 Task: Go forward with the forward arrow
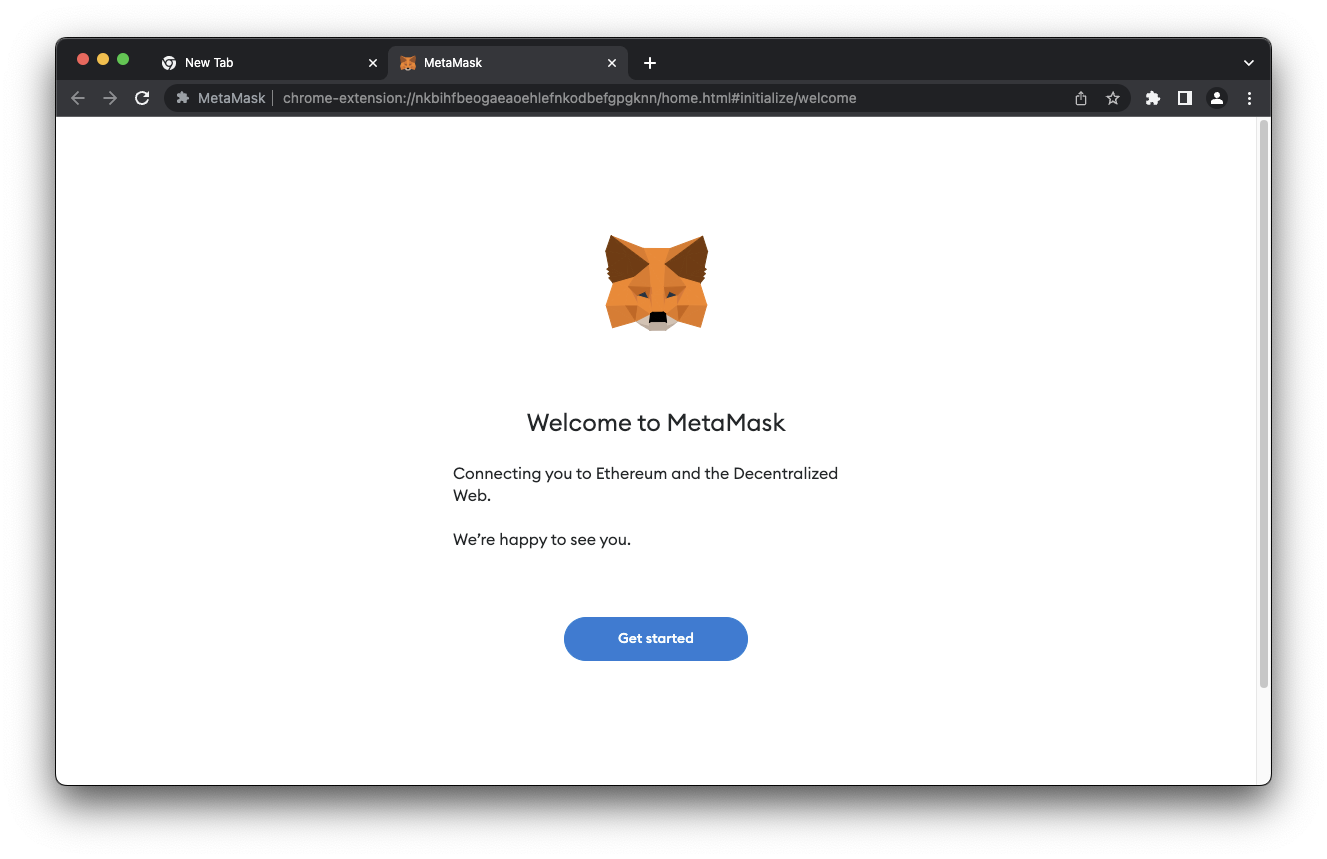[x=110, y=98]
